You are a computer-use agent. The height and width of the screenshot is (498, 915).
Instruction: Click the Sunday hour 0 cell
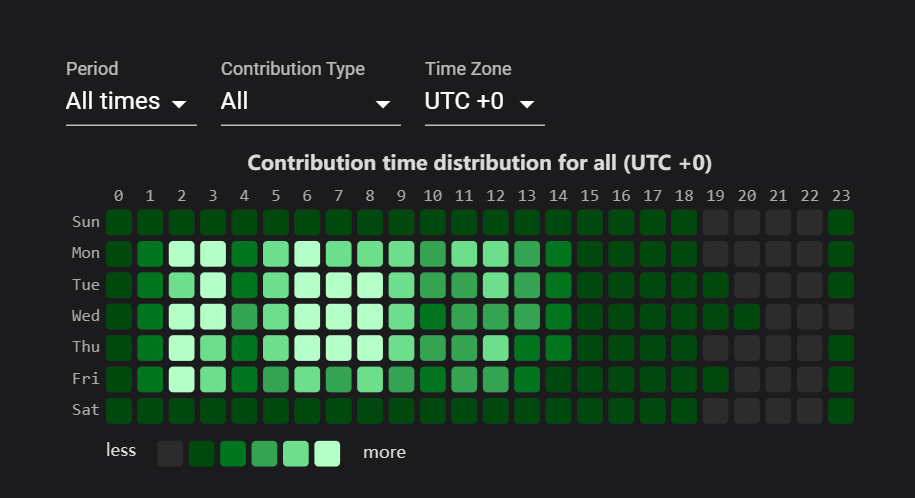coord(118,222)
